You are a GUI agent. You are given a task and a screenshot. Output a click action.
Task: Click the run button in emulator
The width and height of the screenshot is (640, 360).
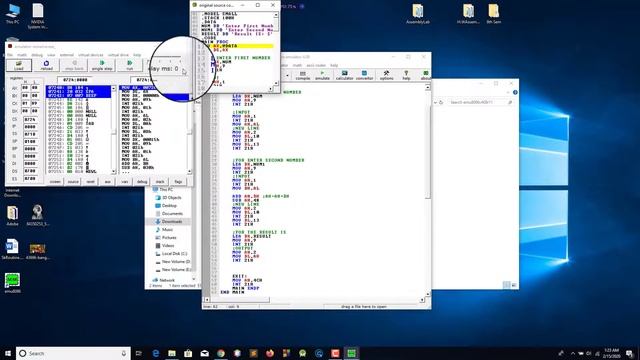click(129, 65)
